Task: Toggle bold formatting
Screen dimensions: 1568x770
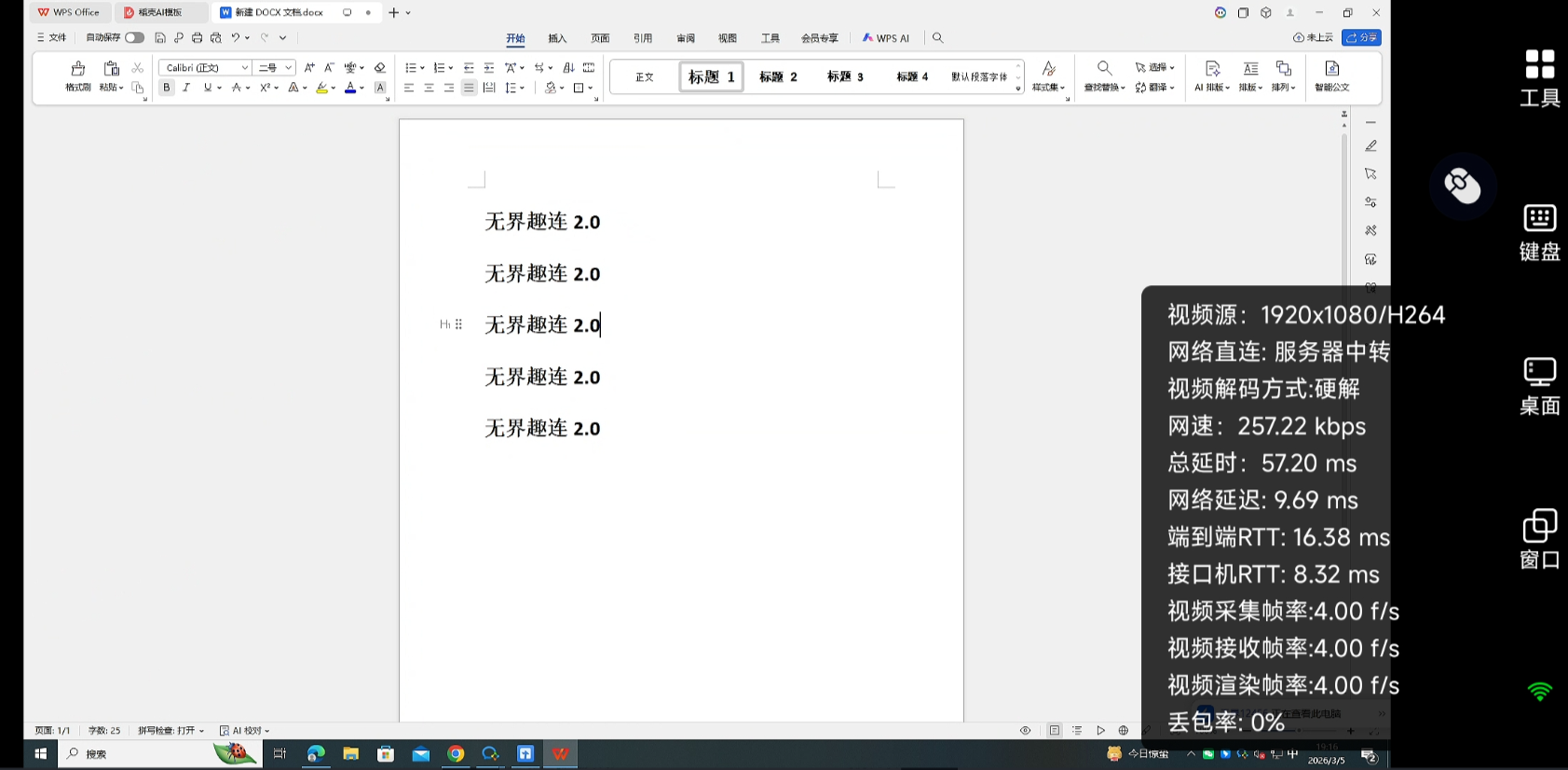Action: click(167, 88)
